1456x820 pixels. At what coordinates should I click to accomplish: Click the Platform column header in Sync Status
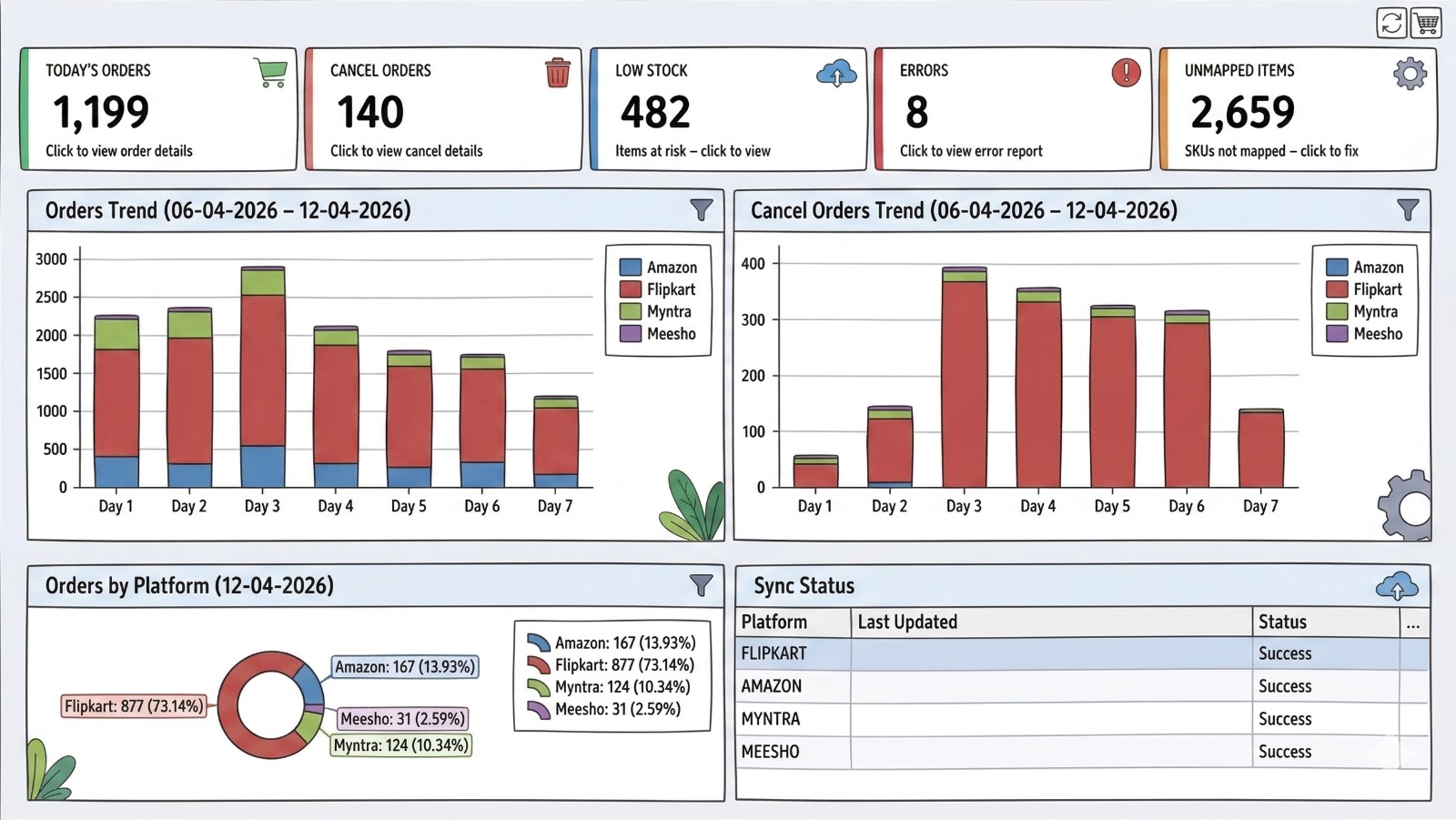click(773, 622)
